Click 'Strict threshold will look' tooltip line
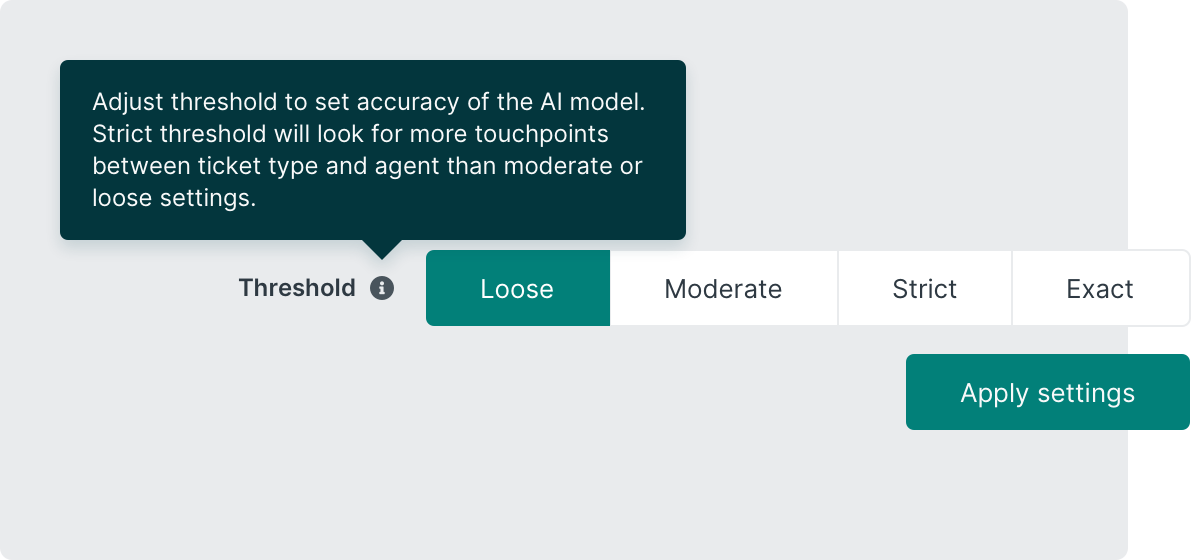 [x=350, y=134]
